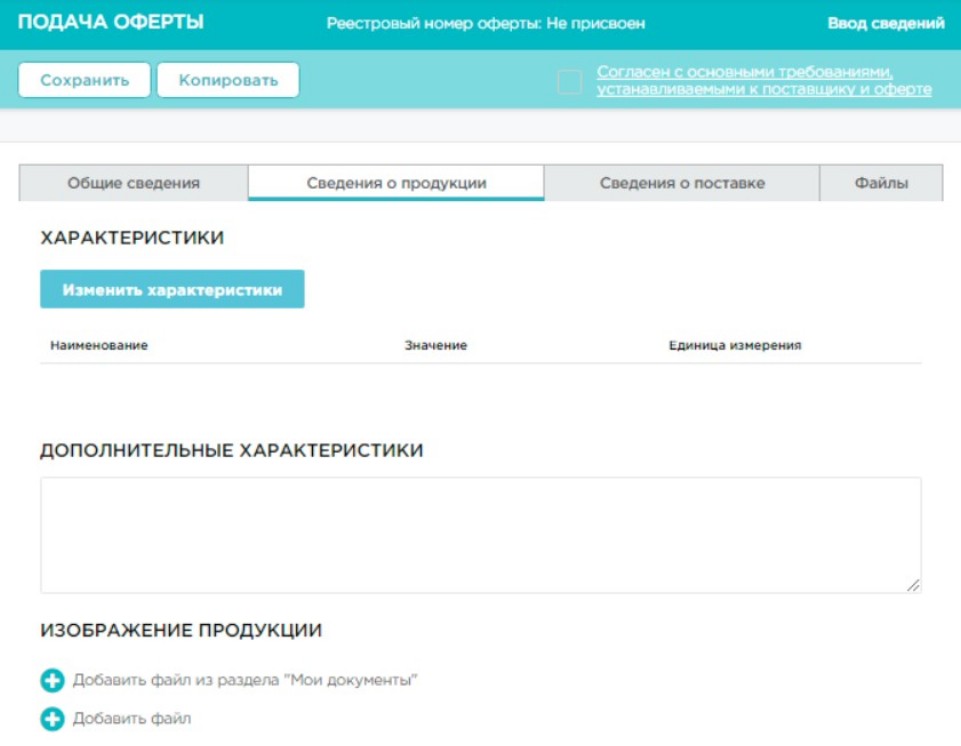The height and width of the screenshot is (746, 961).
Task: Click the "Значение" column header
Action: coord(436,345)
